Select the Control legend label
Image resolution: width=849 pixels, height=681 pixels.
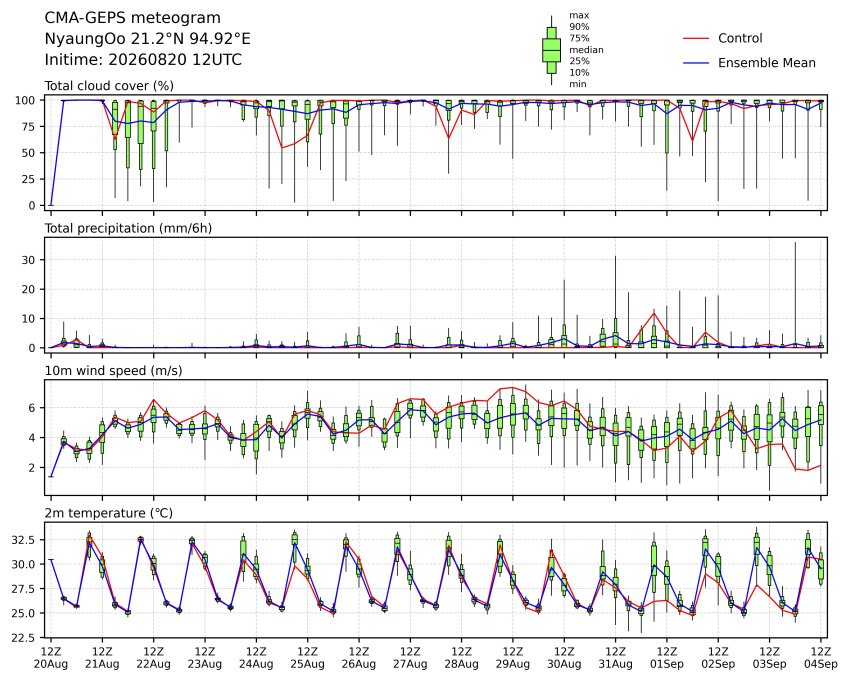[x=740, y=38]
